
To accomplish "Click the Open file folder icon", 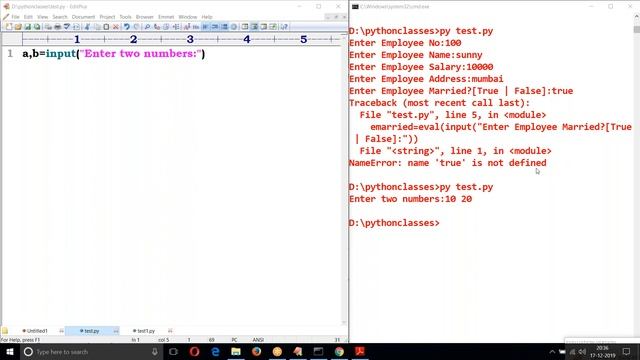I will 18,27.
